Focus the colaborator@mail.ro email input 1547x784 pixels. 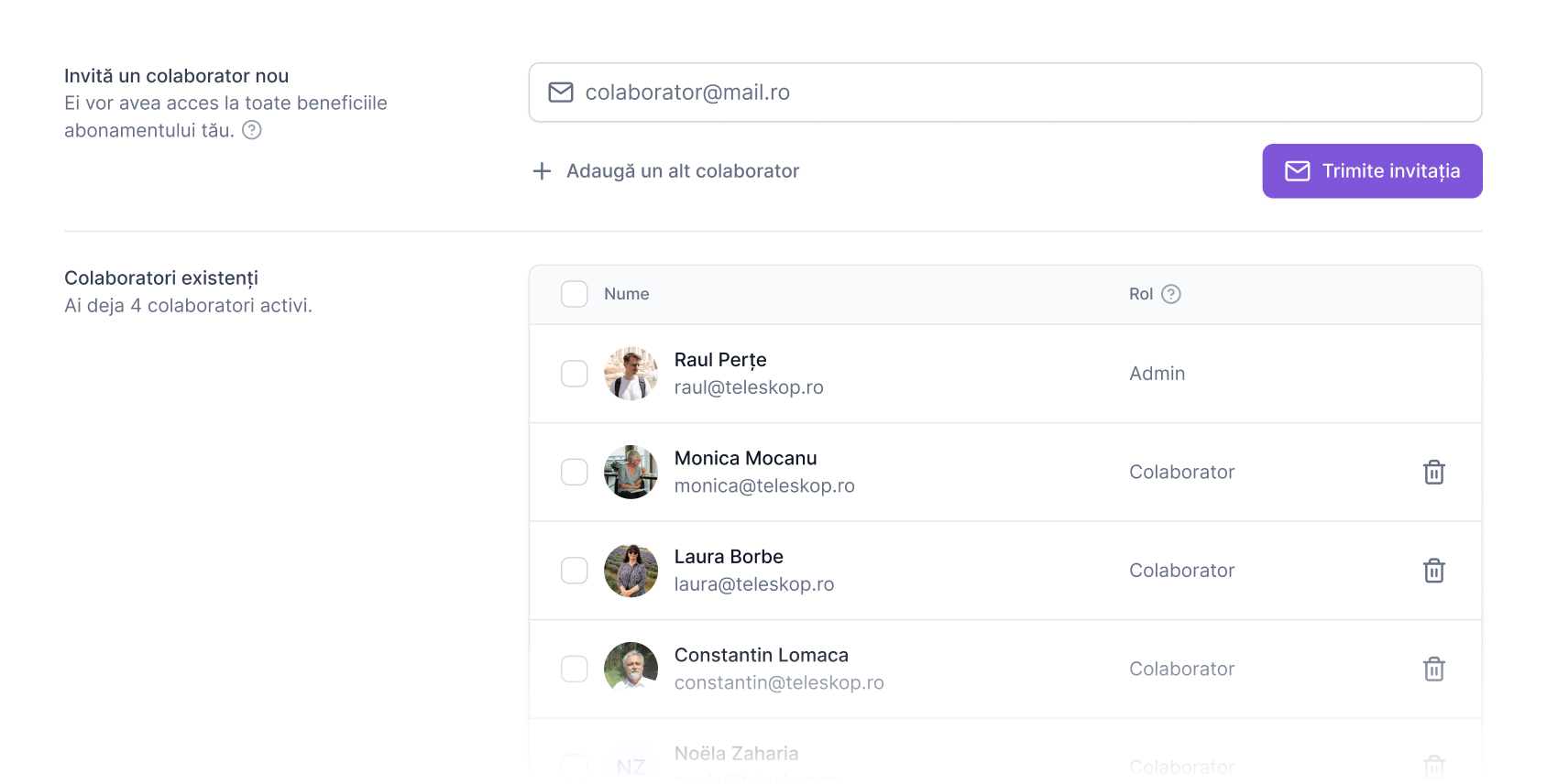pyautogui.click(x=1008, y=93)
